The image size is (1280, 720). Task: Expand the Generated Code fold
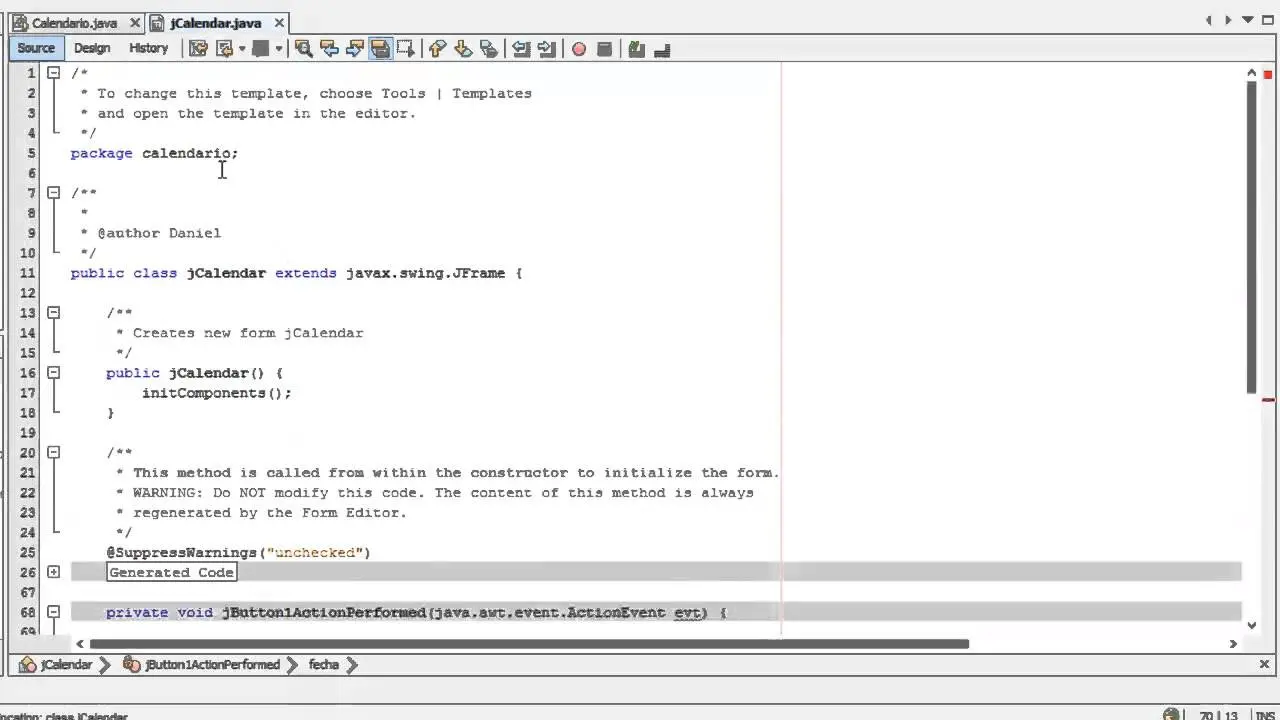pos(53,572)
